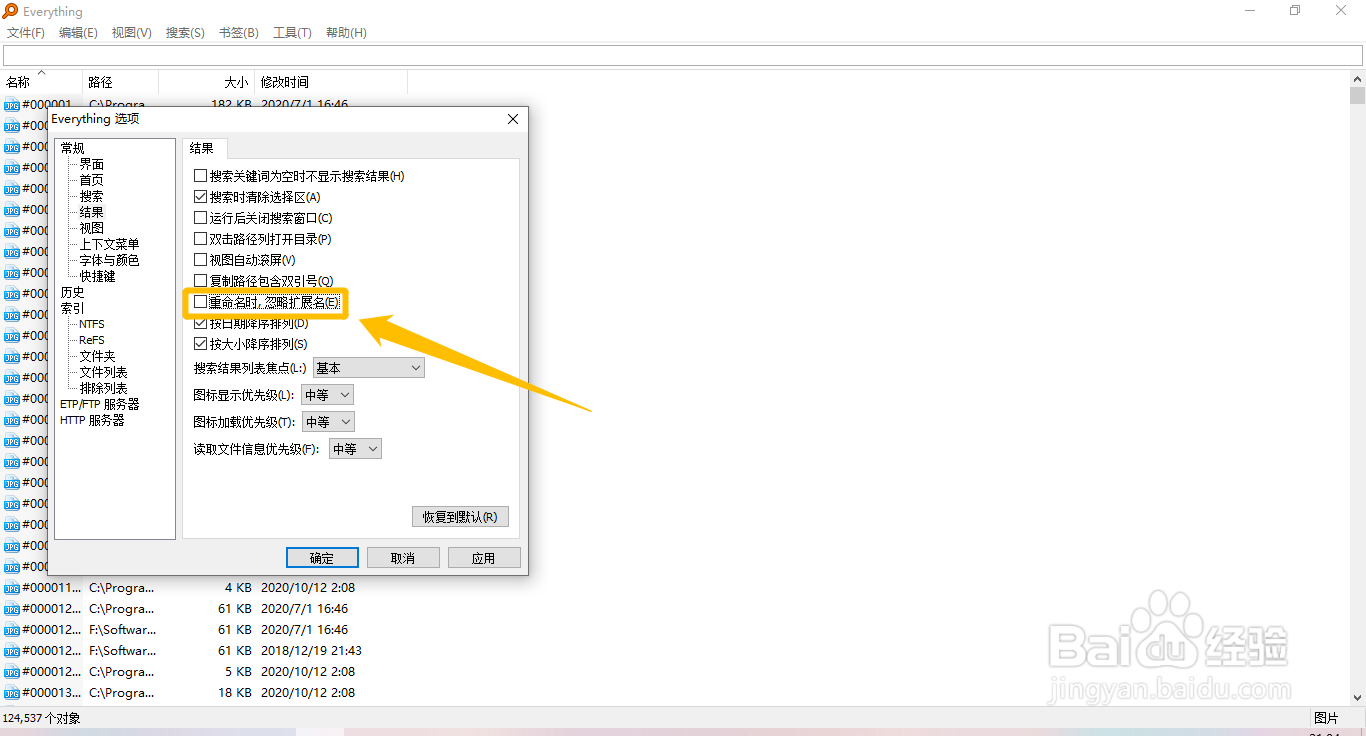Select NTFS under 索引
The image size is (1366, 736).
pyautogui.click(x=92, y=324)
